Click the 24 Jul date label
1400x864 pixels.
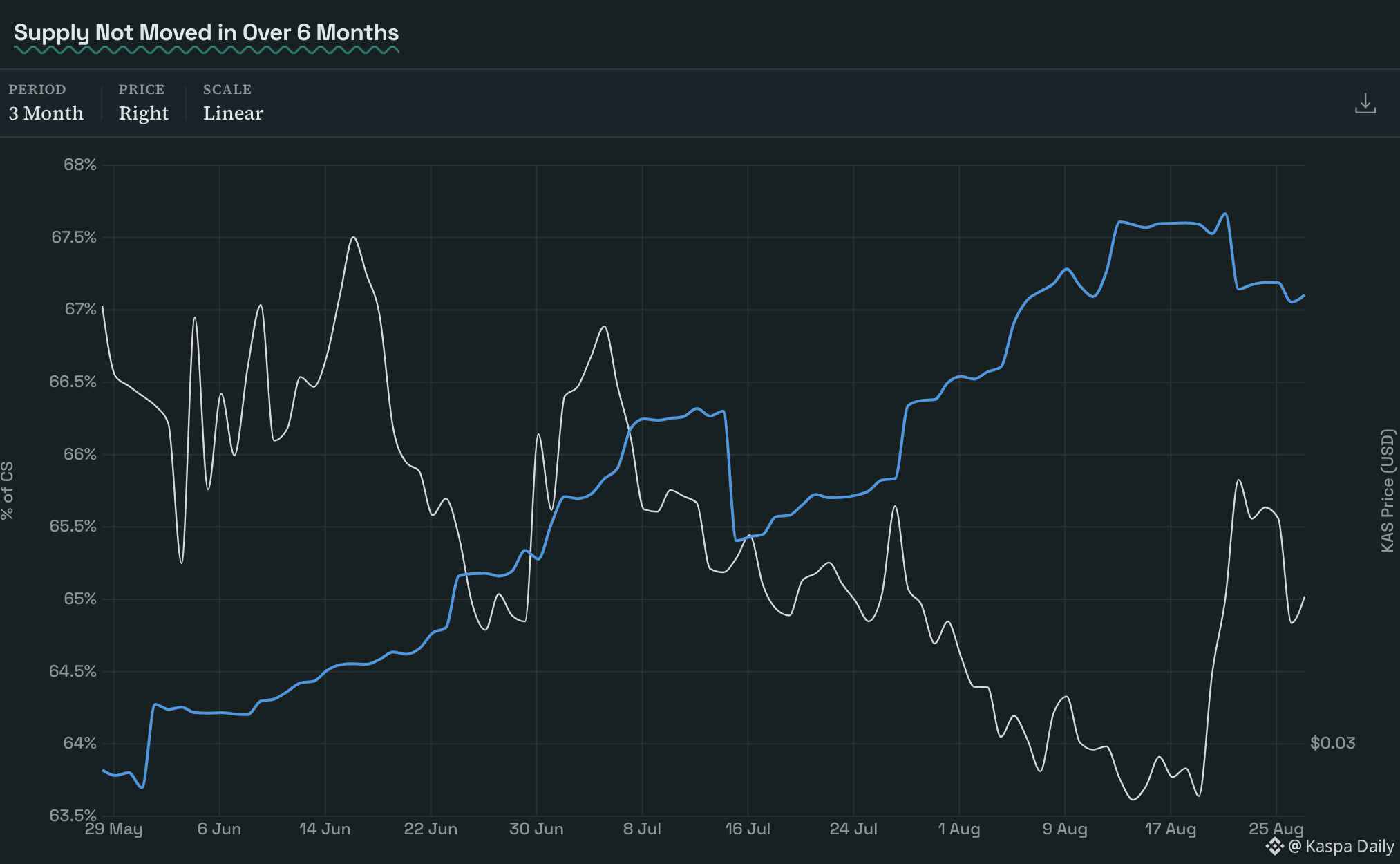(853, 829)
